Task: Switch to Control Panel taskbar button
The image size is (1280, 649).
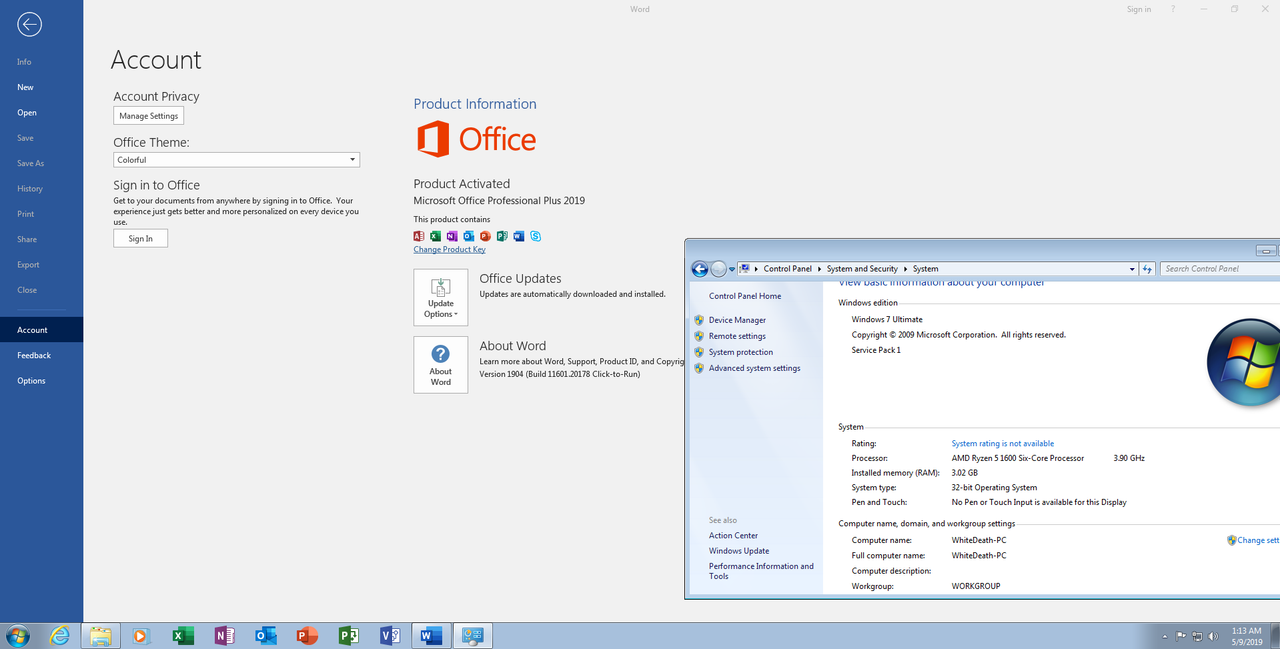Action: (472, 635)
